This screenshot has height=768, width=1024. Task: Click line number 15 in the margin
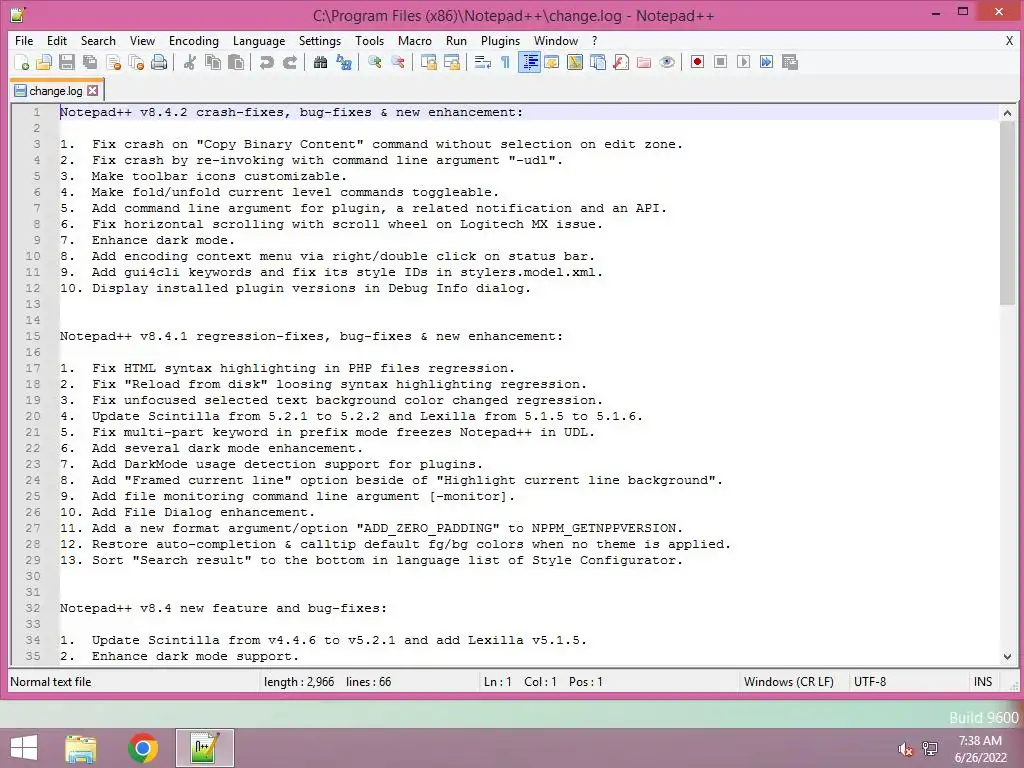[33, 336]
